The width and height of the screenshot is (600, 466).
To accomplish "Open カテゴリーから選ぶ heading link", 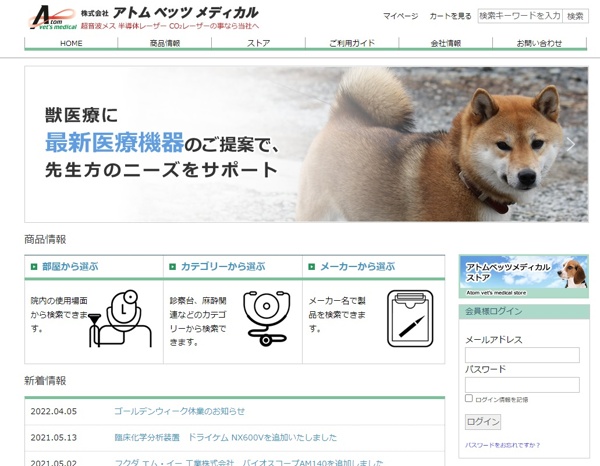I will tap(223, 267).
